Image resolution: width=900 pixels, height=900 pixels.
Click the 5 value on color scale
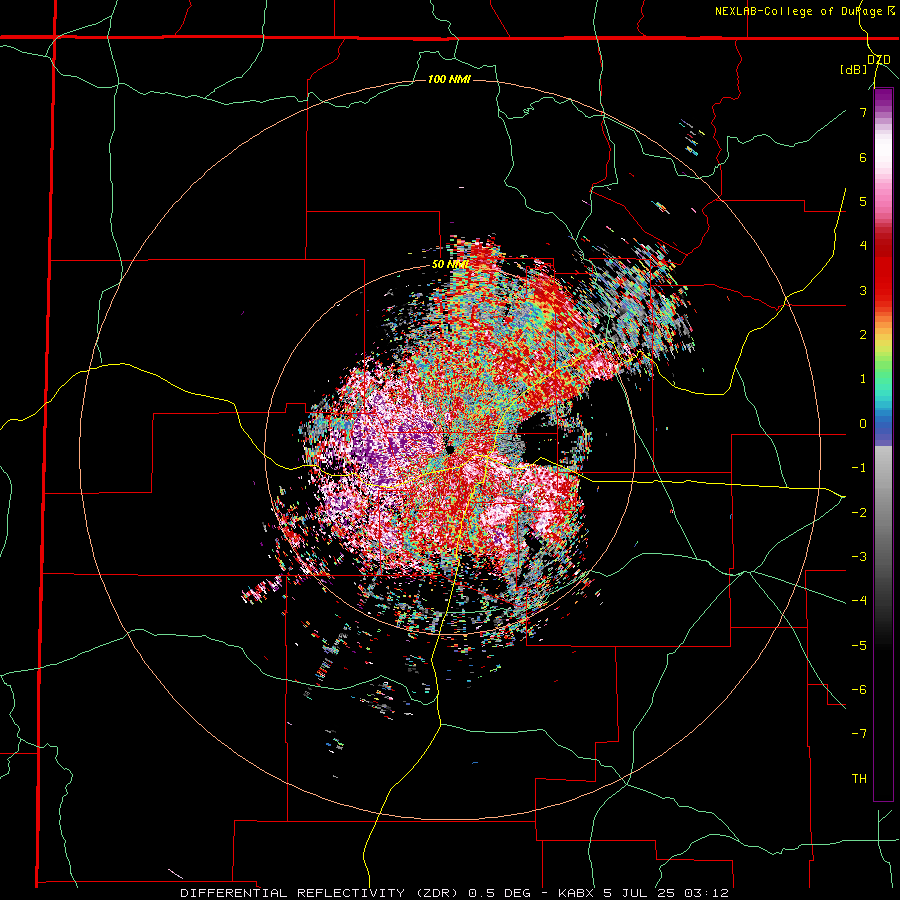[863, 201]
